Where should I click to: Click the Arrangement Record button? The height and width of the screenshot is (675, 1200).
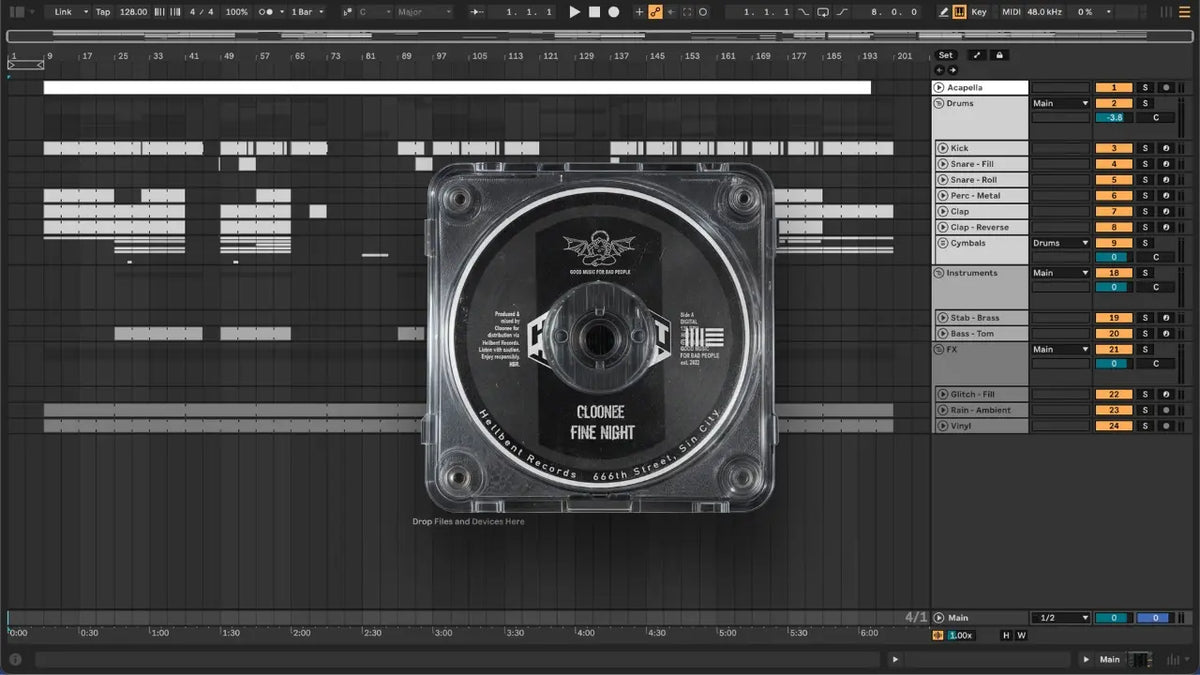(614, 12)
